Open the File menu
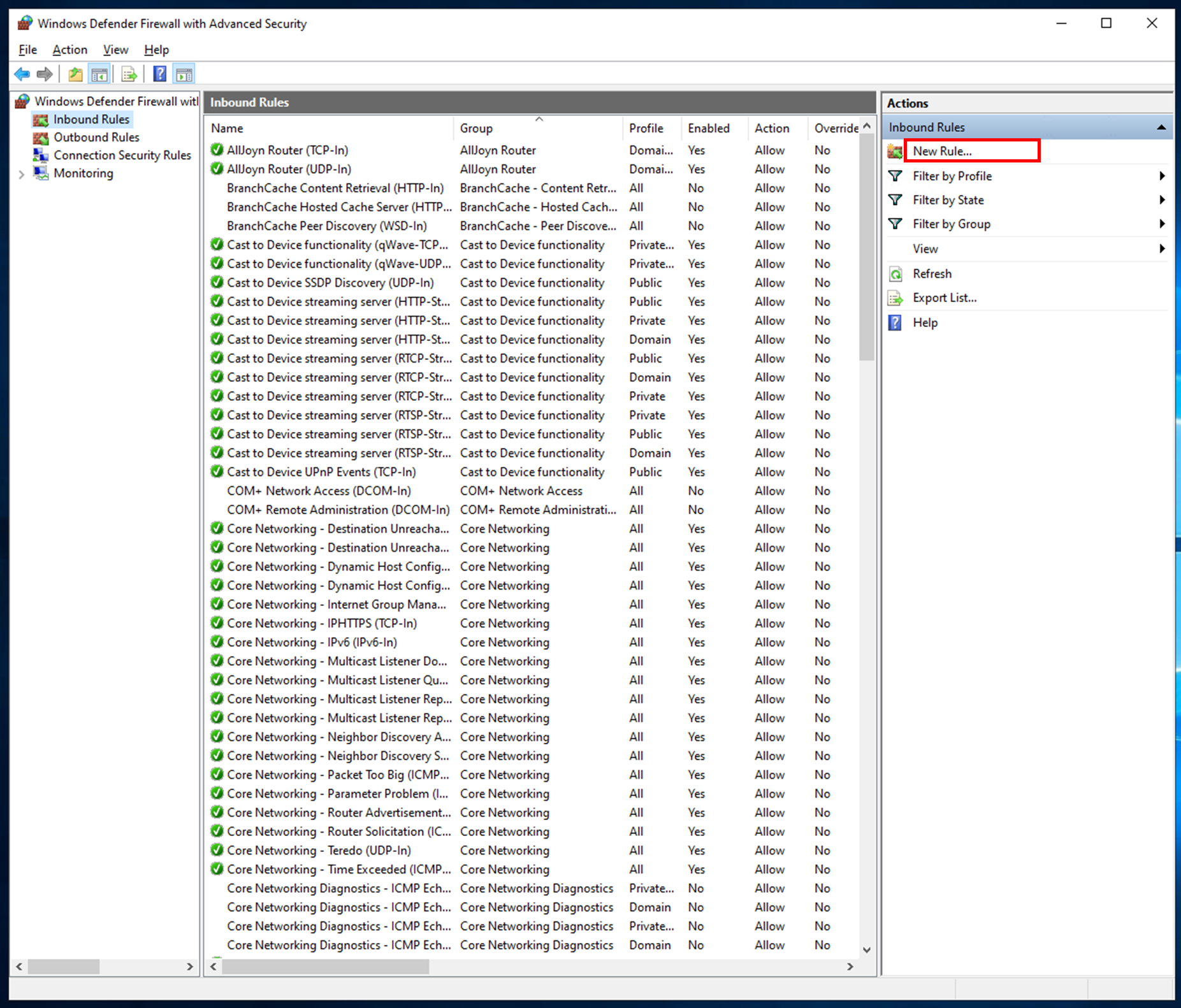Image resolution: width=1181 pixels, height=1008 pixels. point(28,50)
